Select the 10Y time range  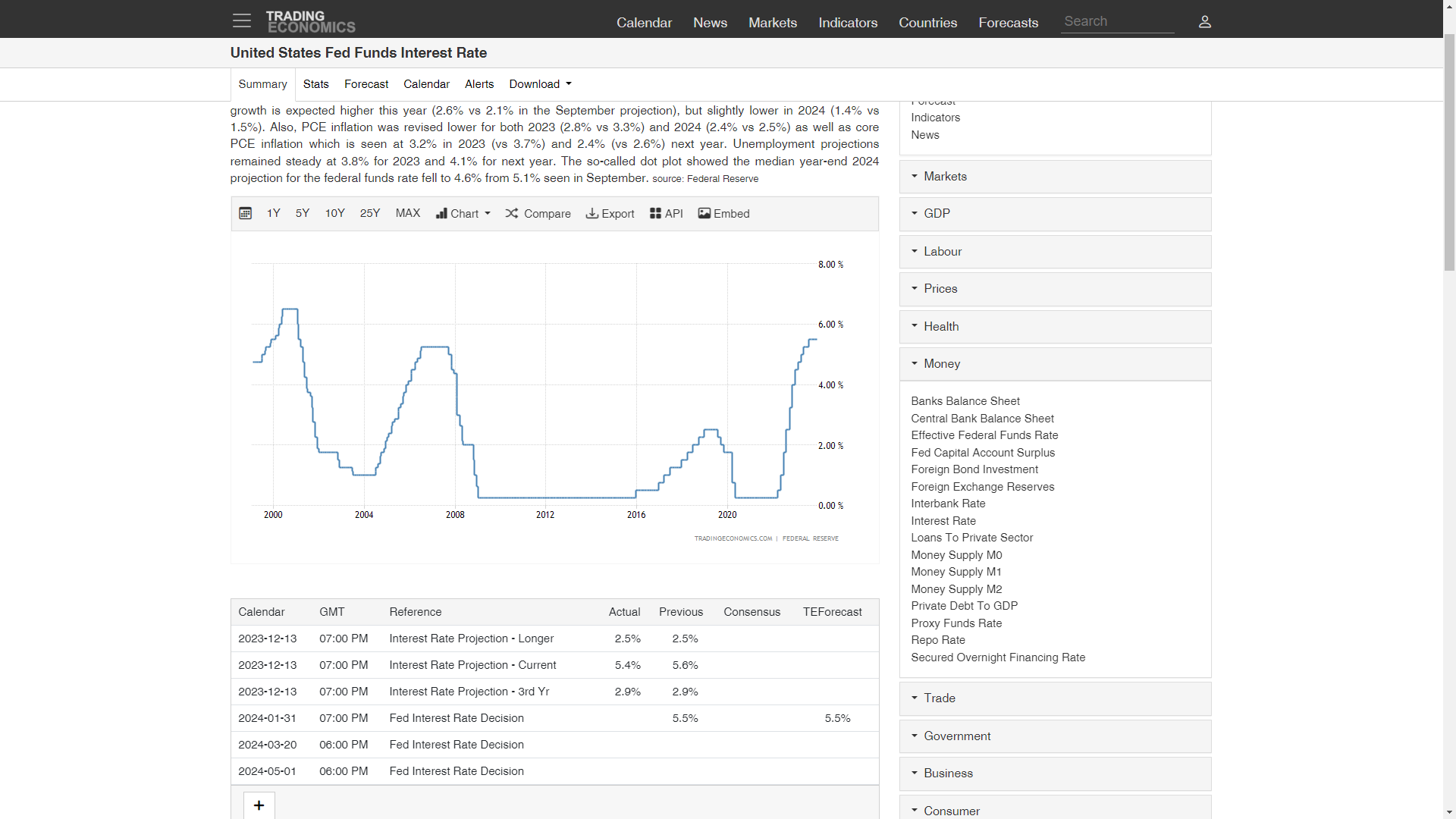[x=334, y=213]
